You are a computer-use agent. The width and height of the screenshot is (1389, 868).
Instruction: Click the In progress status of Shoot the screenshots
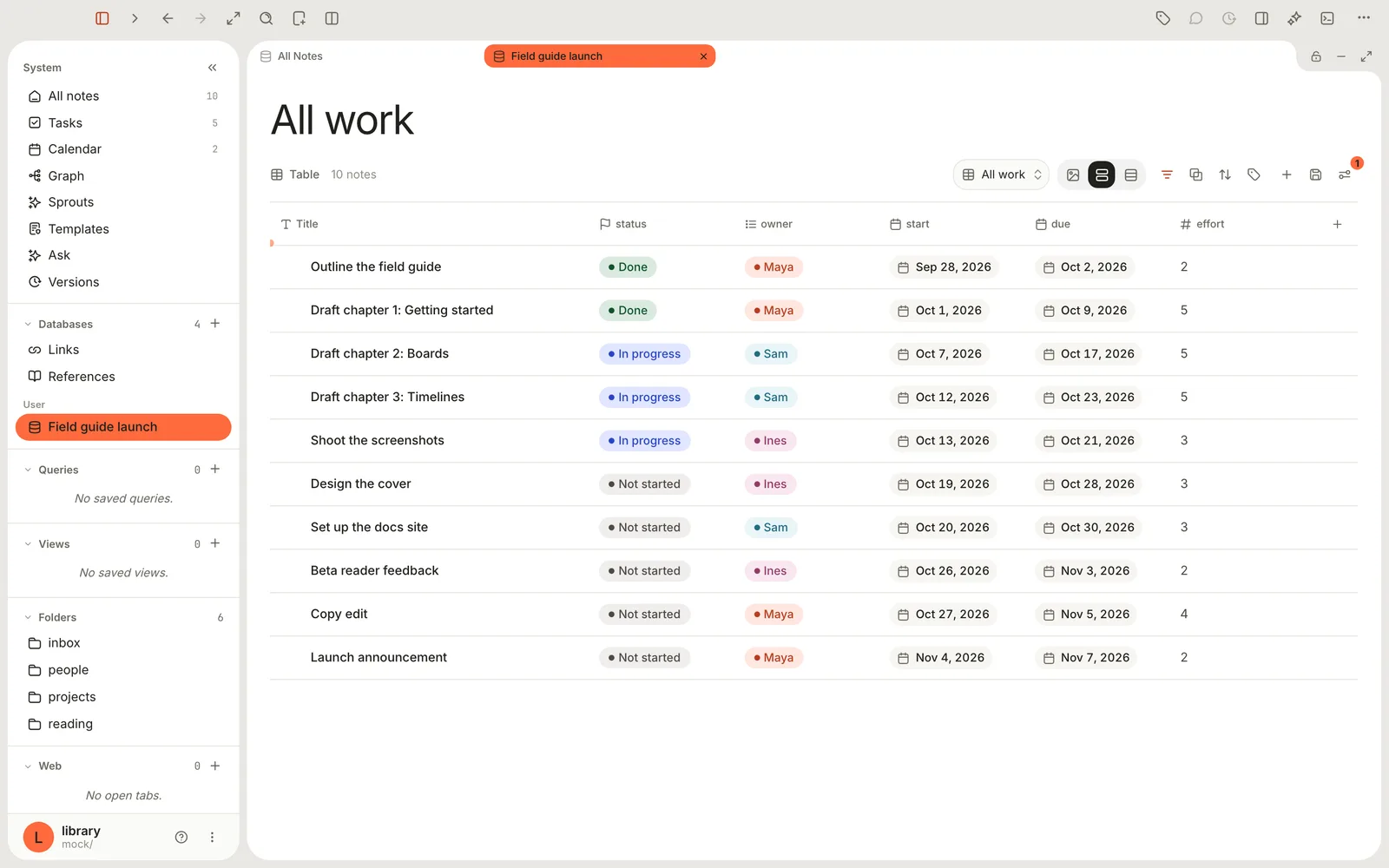(644, 441)
